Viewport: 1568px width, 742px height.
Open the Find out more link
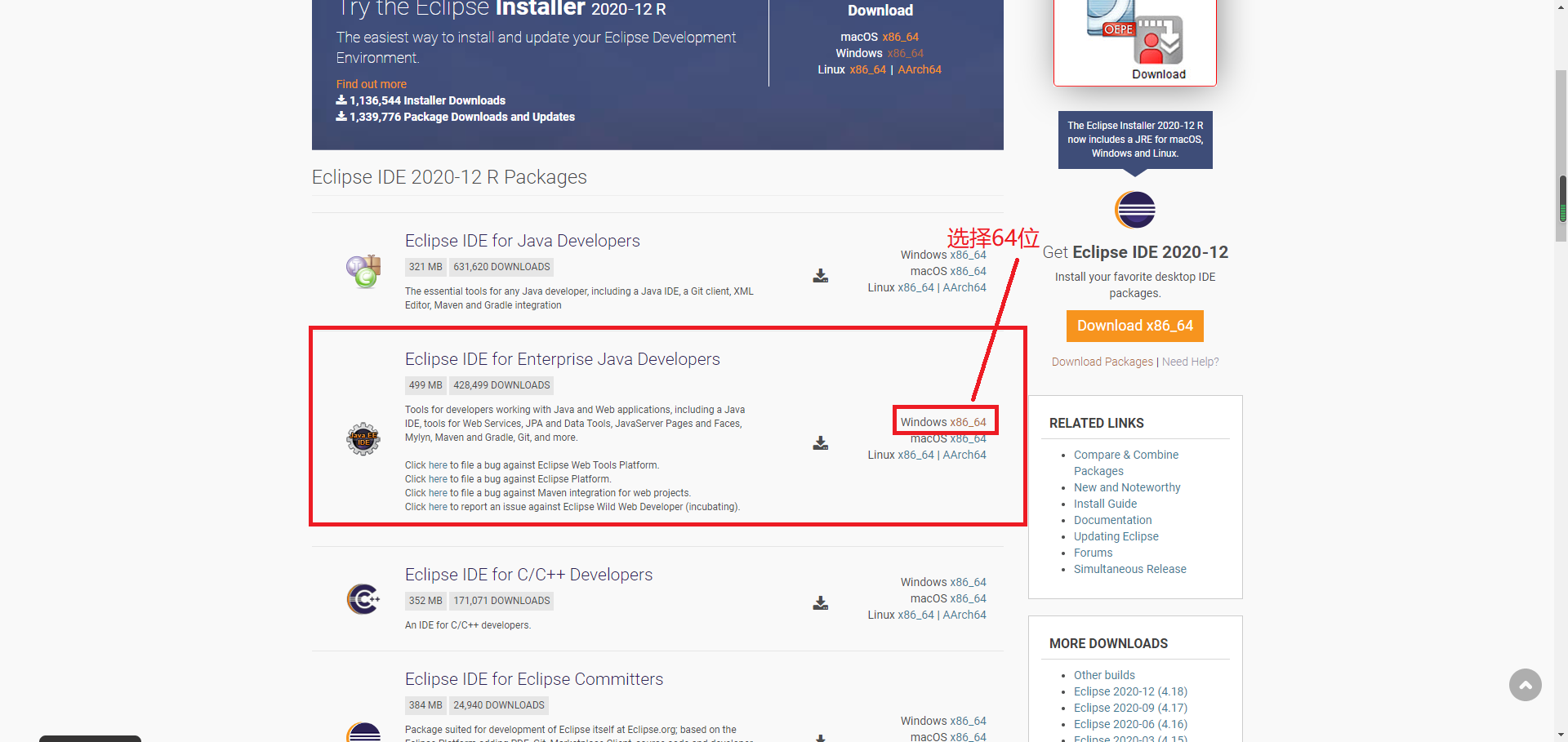coord(371,84)
